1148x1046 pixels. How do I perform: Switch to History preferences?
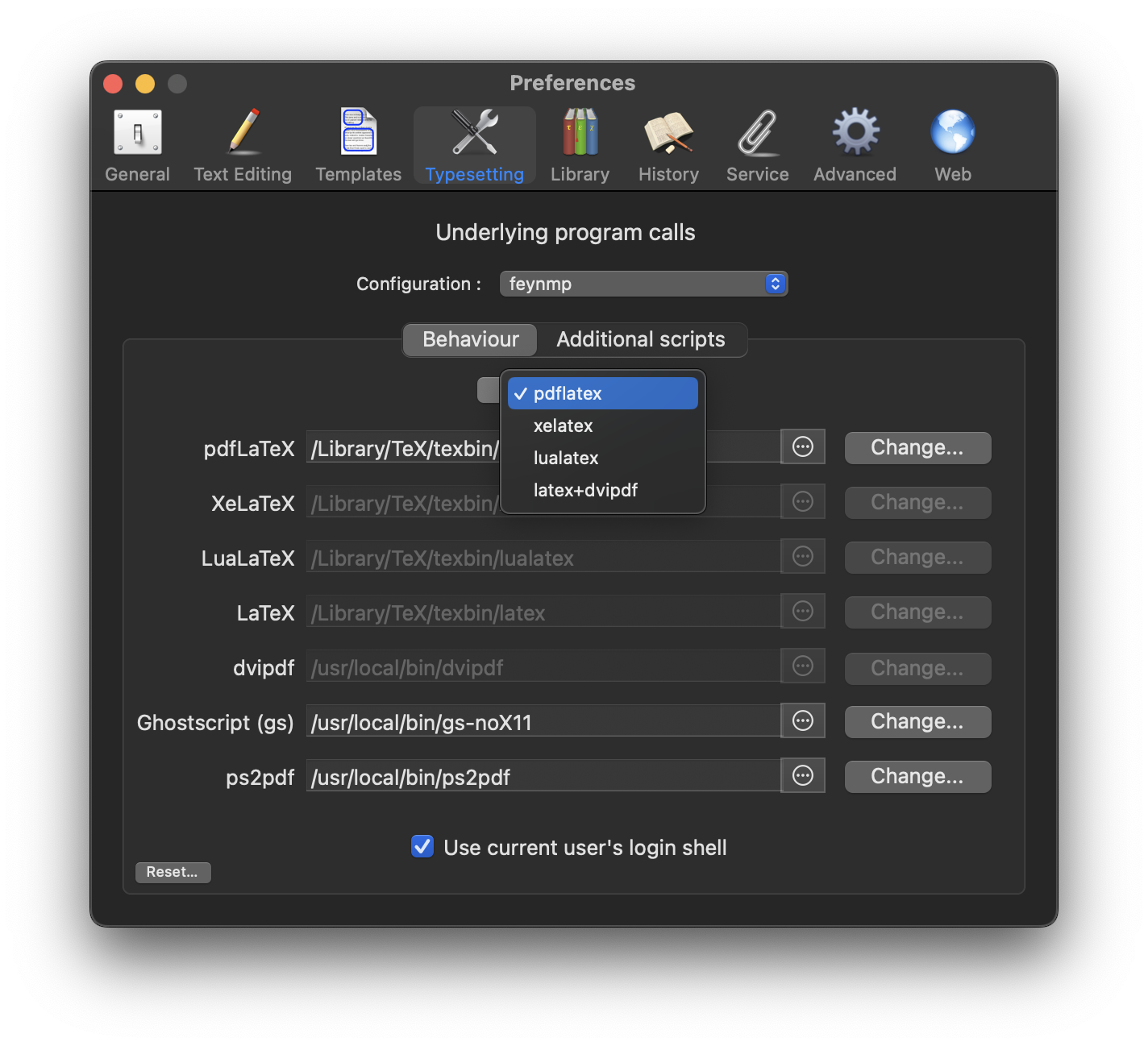click(668, 143)
